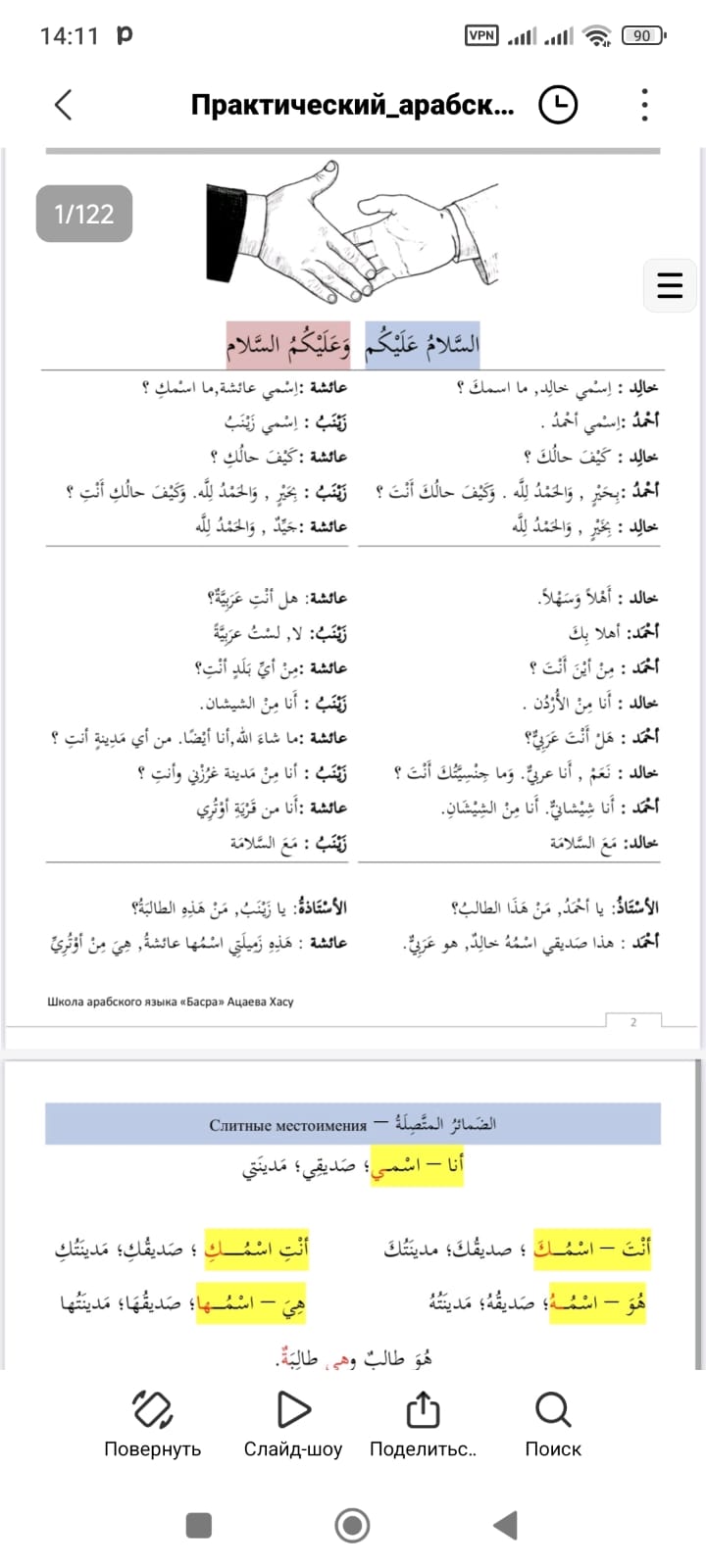Tap the page number 2 footer box

tap(633, 1021)
